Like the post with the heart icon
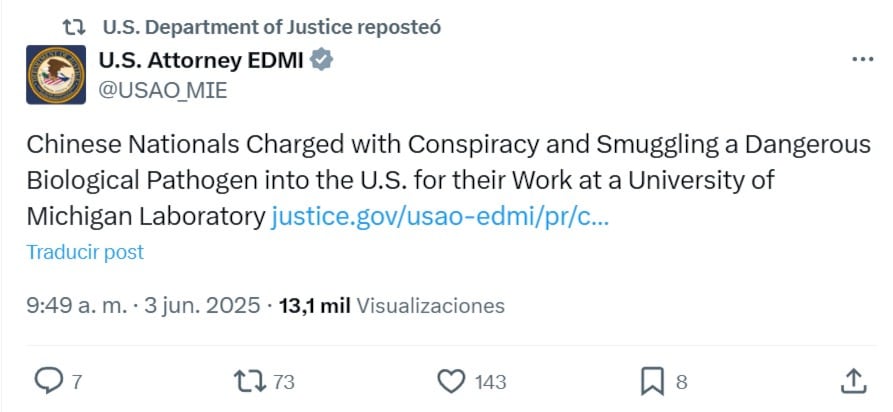The height and width of the screenshot is (412, 893). 453,380
